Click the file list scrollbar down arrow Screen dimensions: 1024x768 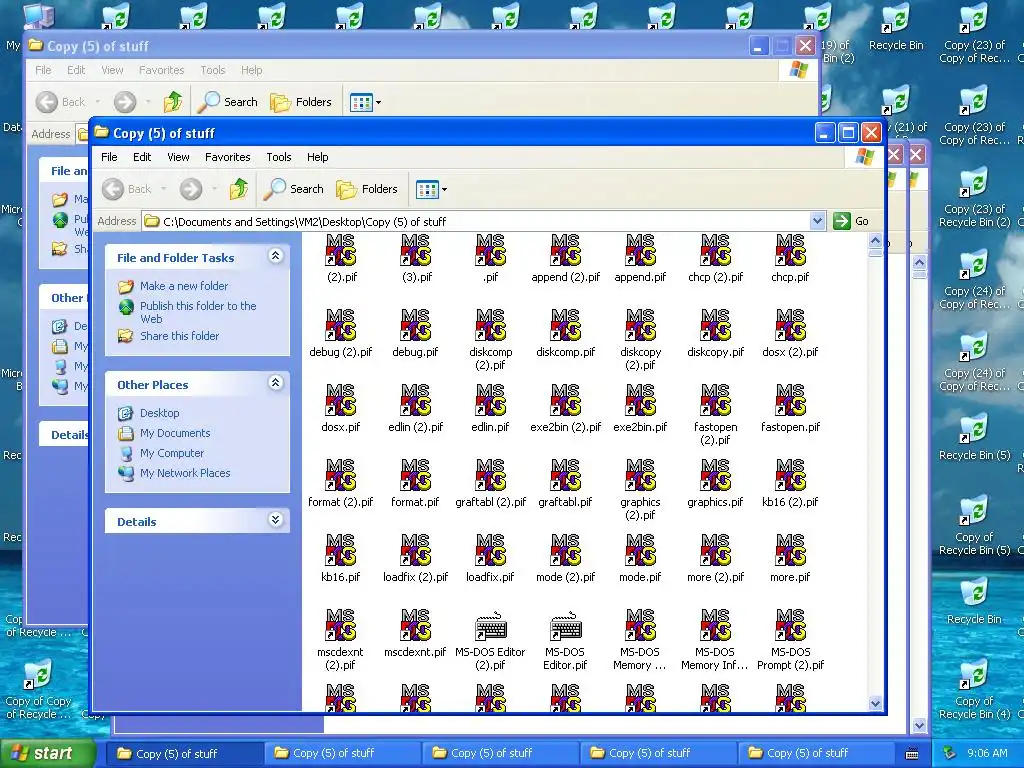[875, 703]
